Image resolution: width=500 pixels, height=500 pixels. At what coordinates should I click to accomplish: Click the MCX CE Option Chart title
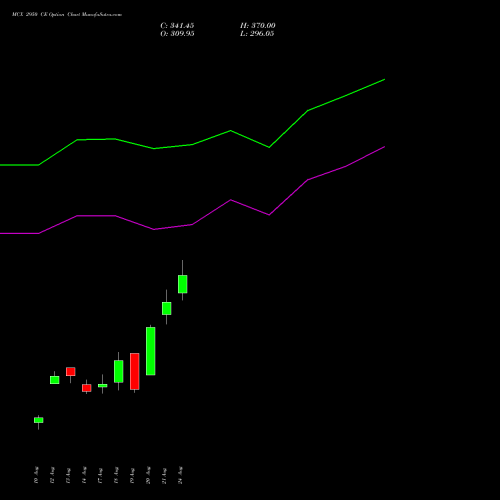click(67, 15)
